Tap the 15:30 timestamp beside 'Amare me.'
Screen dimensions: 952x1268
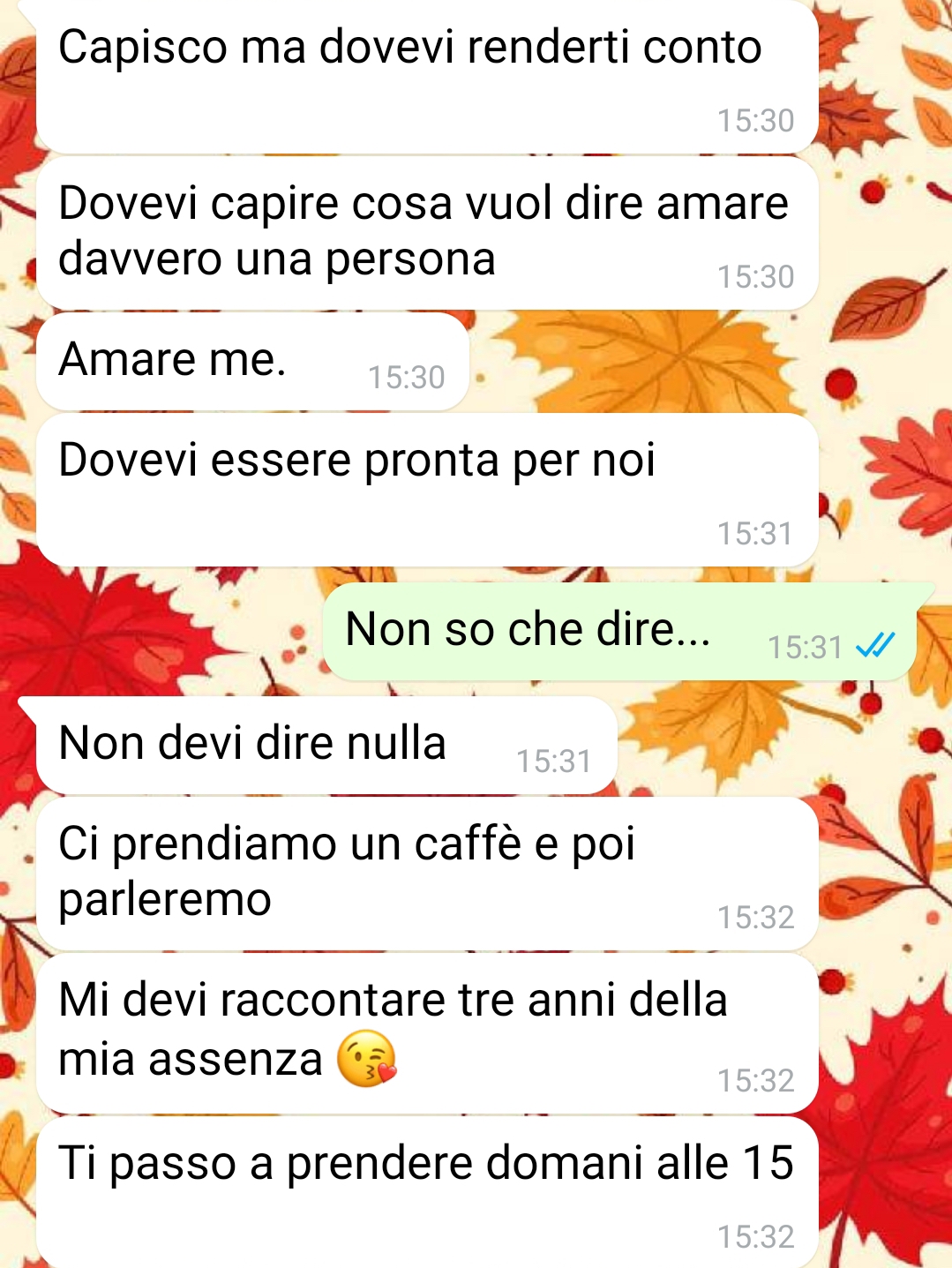[x=406, y=378]
